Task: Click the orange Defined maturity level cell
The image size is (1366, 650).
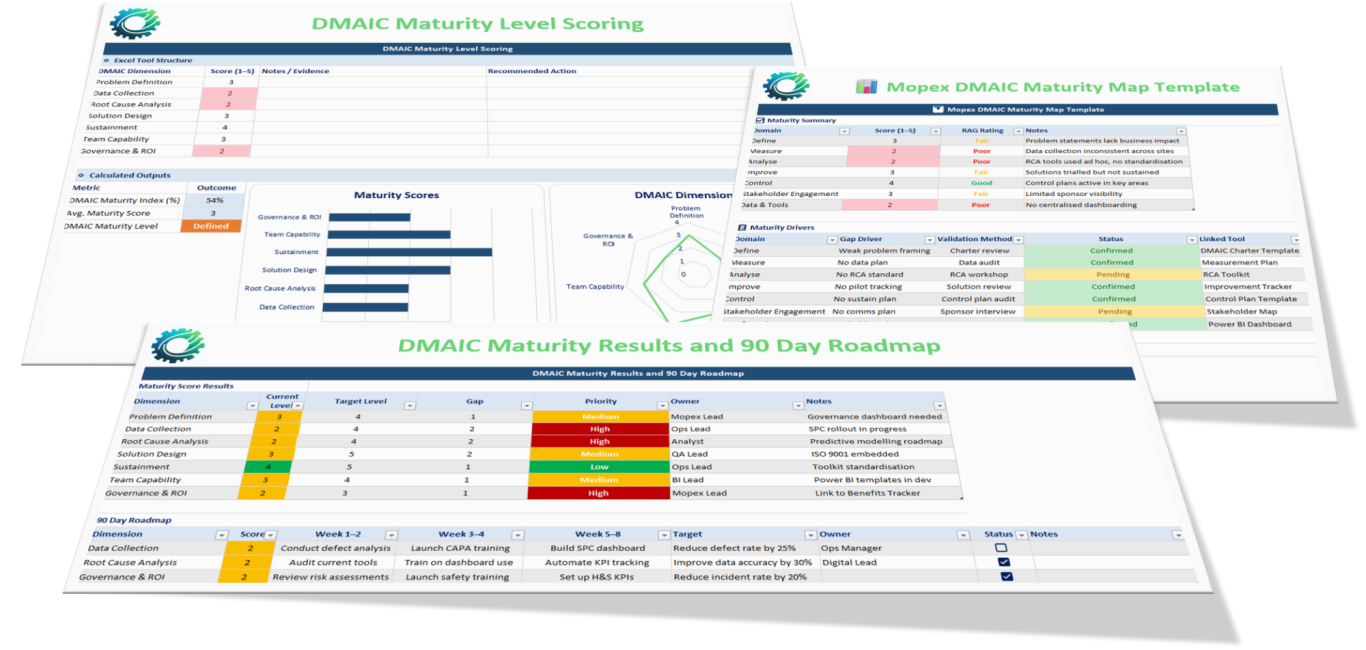Action: (x=211, y=226)
